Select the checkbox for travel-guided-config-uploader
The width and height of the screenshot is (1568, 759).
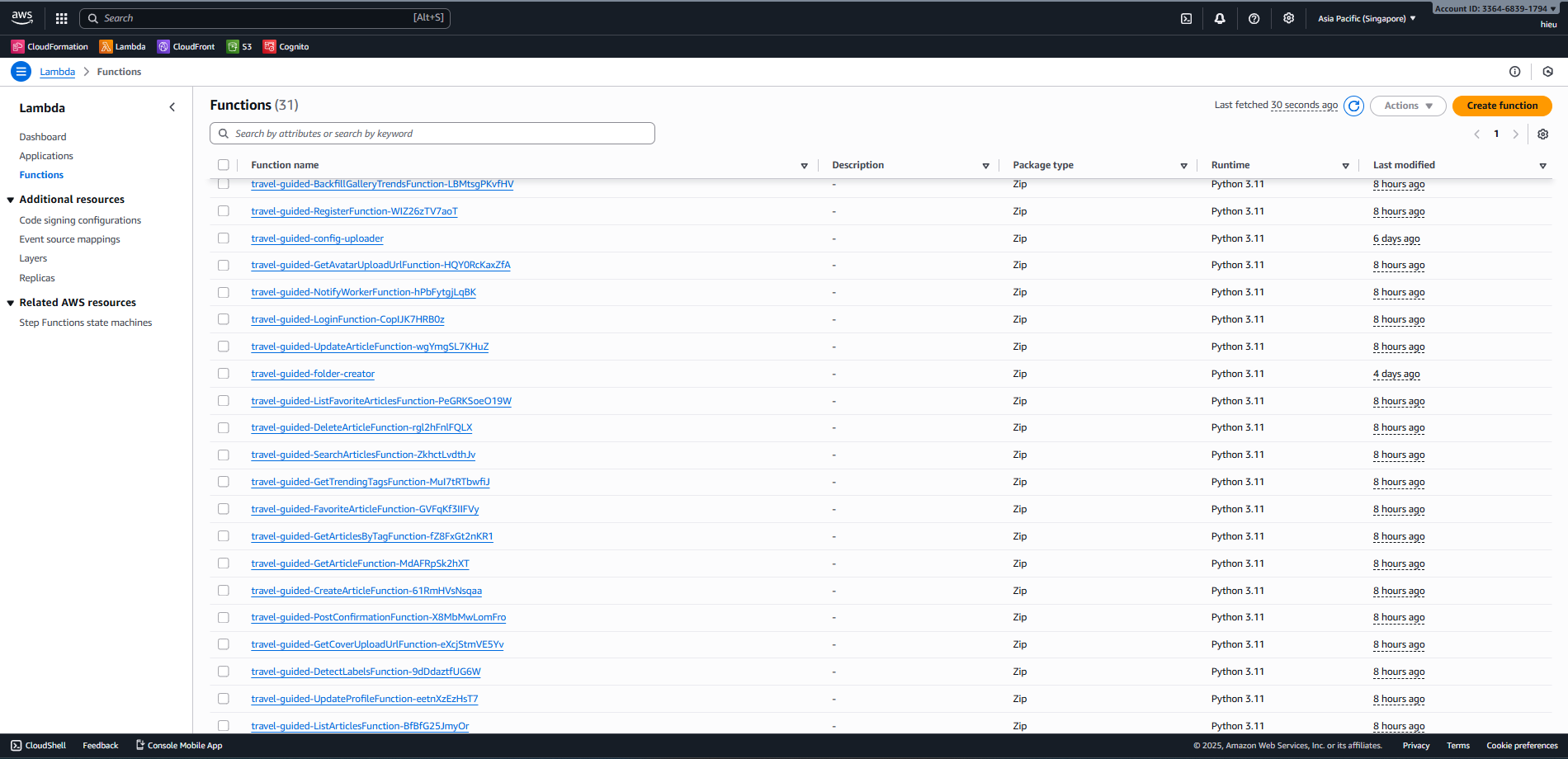click(224, 238)
